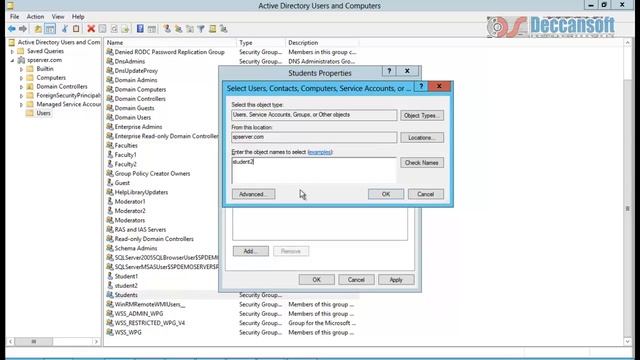Click the Create New User icon
Screen dimensions: 640x360
point(167,29)
